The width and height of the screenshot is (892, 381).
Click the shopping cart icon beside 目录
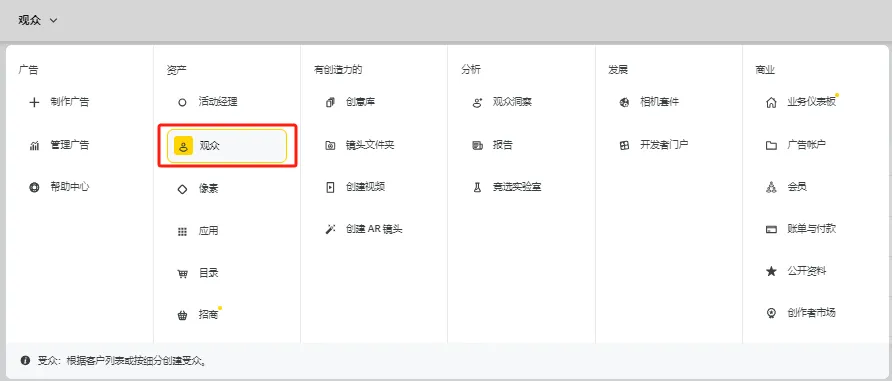(x=182, y=274)
